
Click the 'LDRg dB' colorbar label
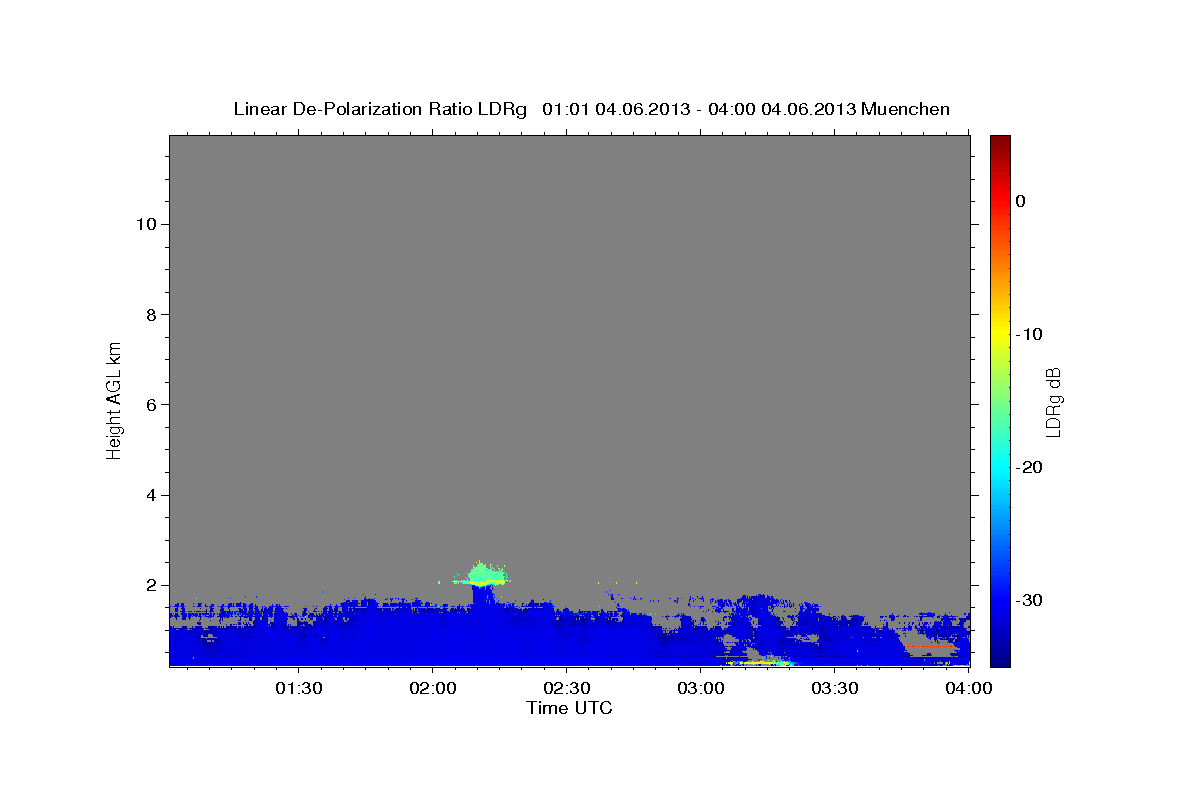pos(1052,401)
